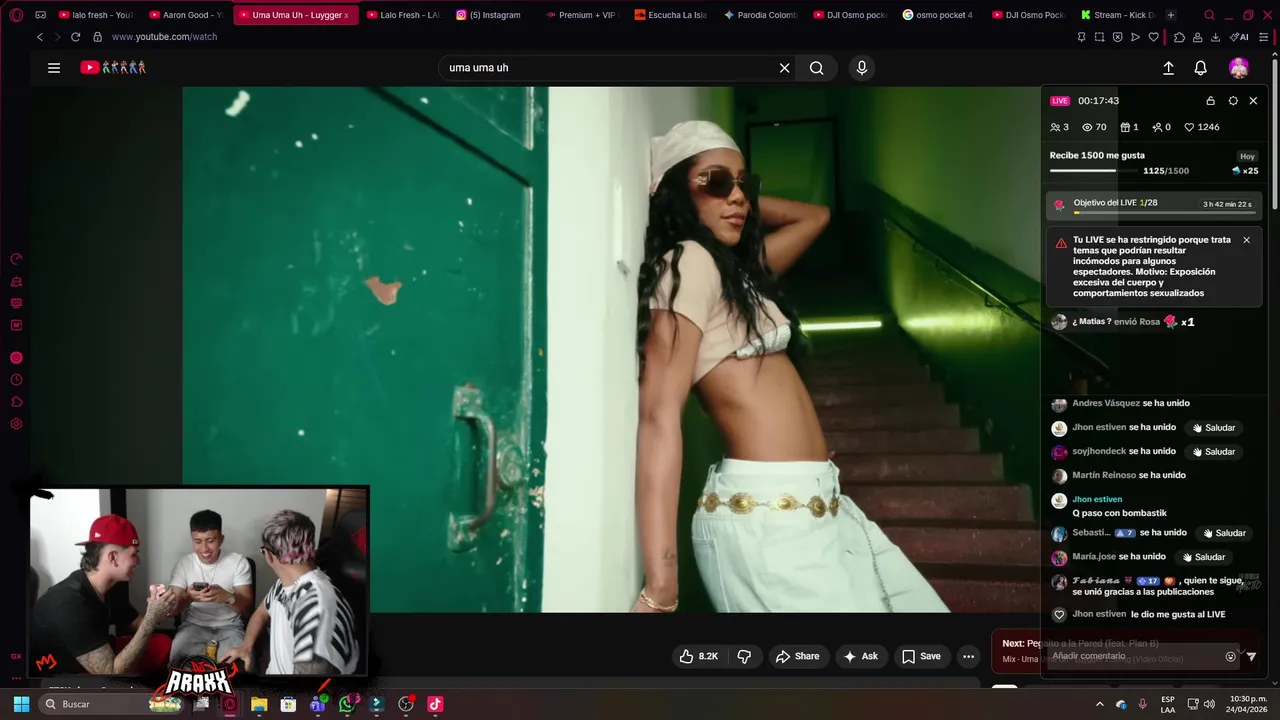The image size is (1280, 720).
Task: Open LIVE panel settings gear
Action: tap(1233, 101)
